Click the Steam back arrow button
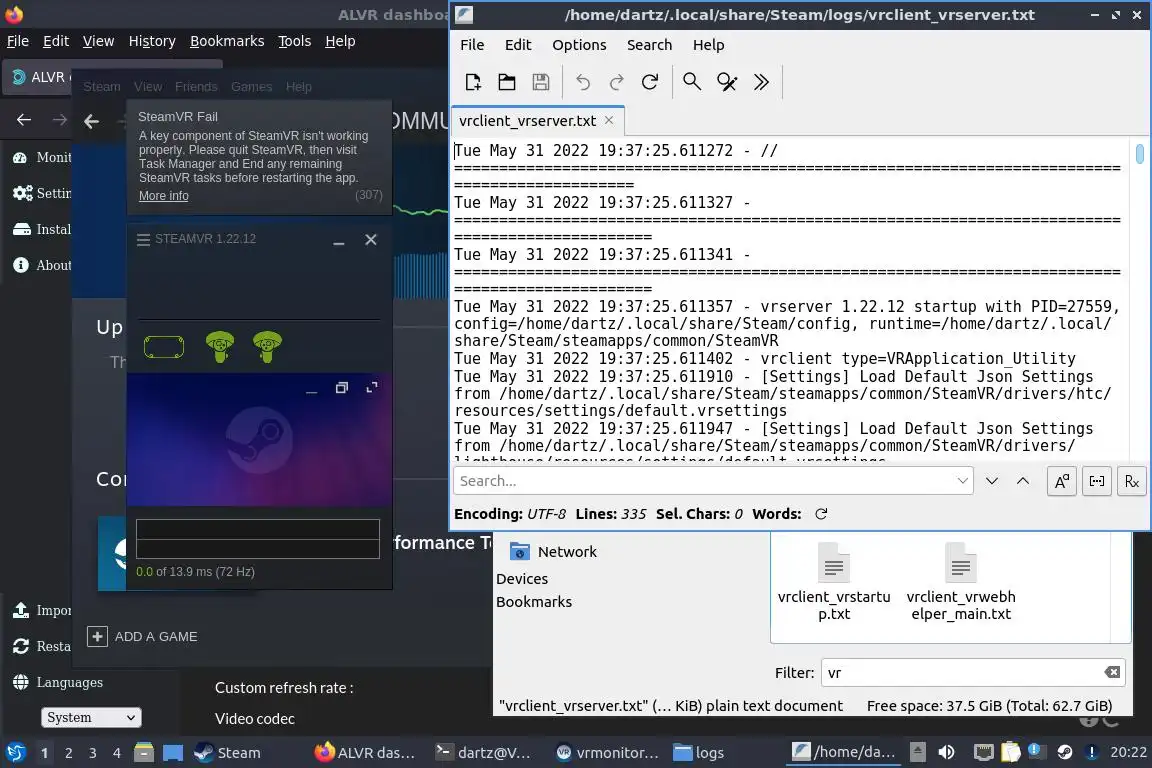The width and height of the screenshot is (1152, 768). point(91,121)
